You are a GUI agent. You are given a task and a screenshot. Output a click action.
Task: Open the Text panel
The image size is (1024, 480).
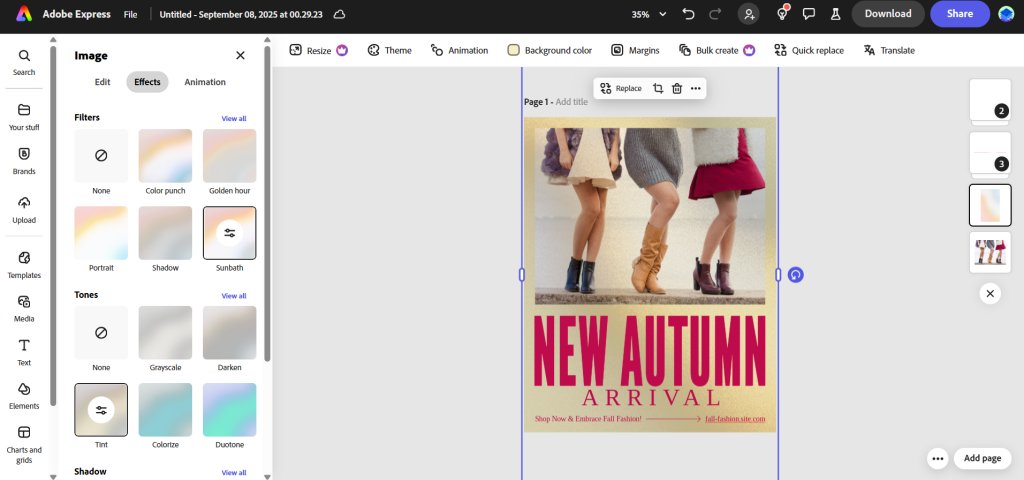click(24, 353)
